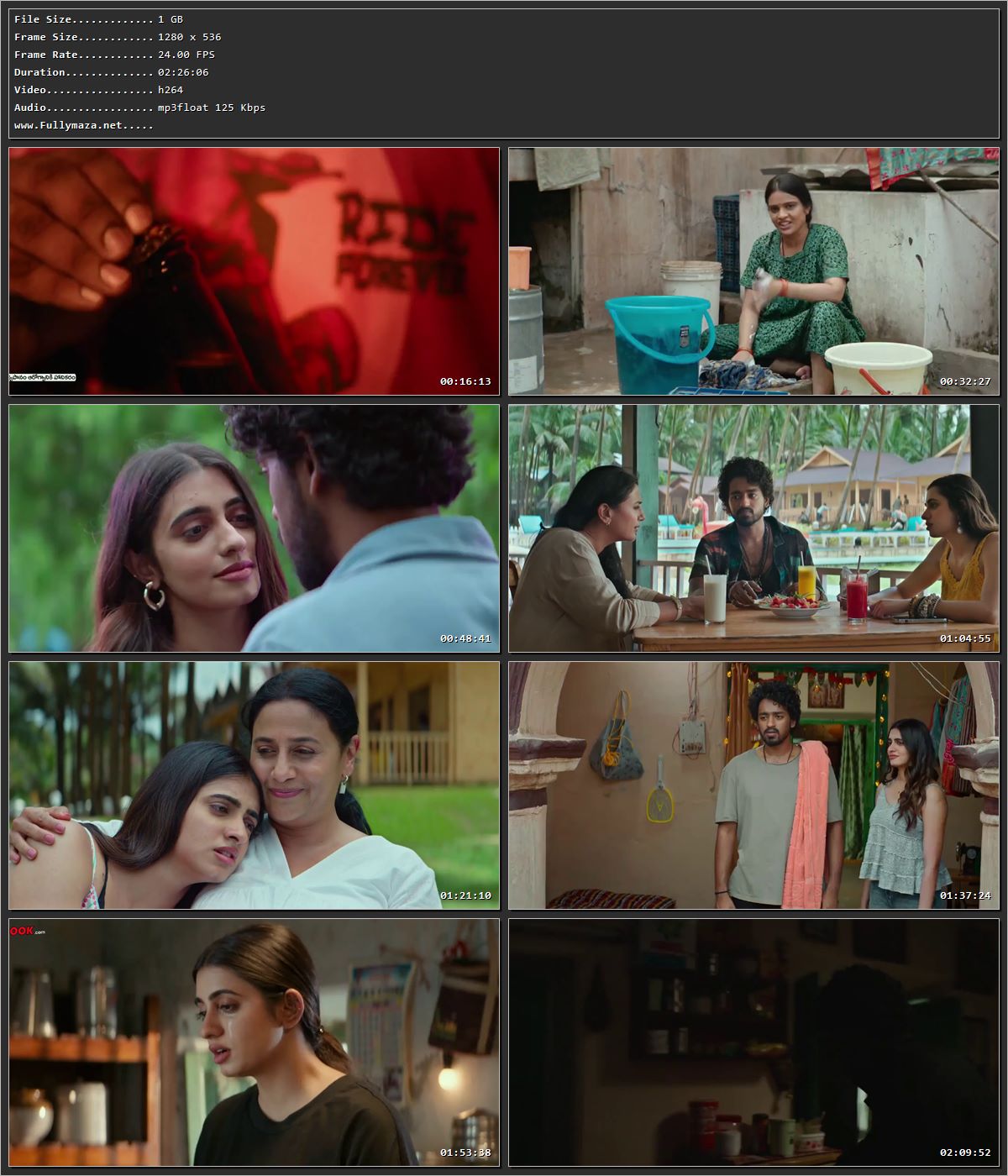Image resolution: width=1008 pixels, height=1176 pixels.
Task: Select the '24.00 FPS' frame rate value
Action: [x=186, y=55]
